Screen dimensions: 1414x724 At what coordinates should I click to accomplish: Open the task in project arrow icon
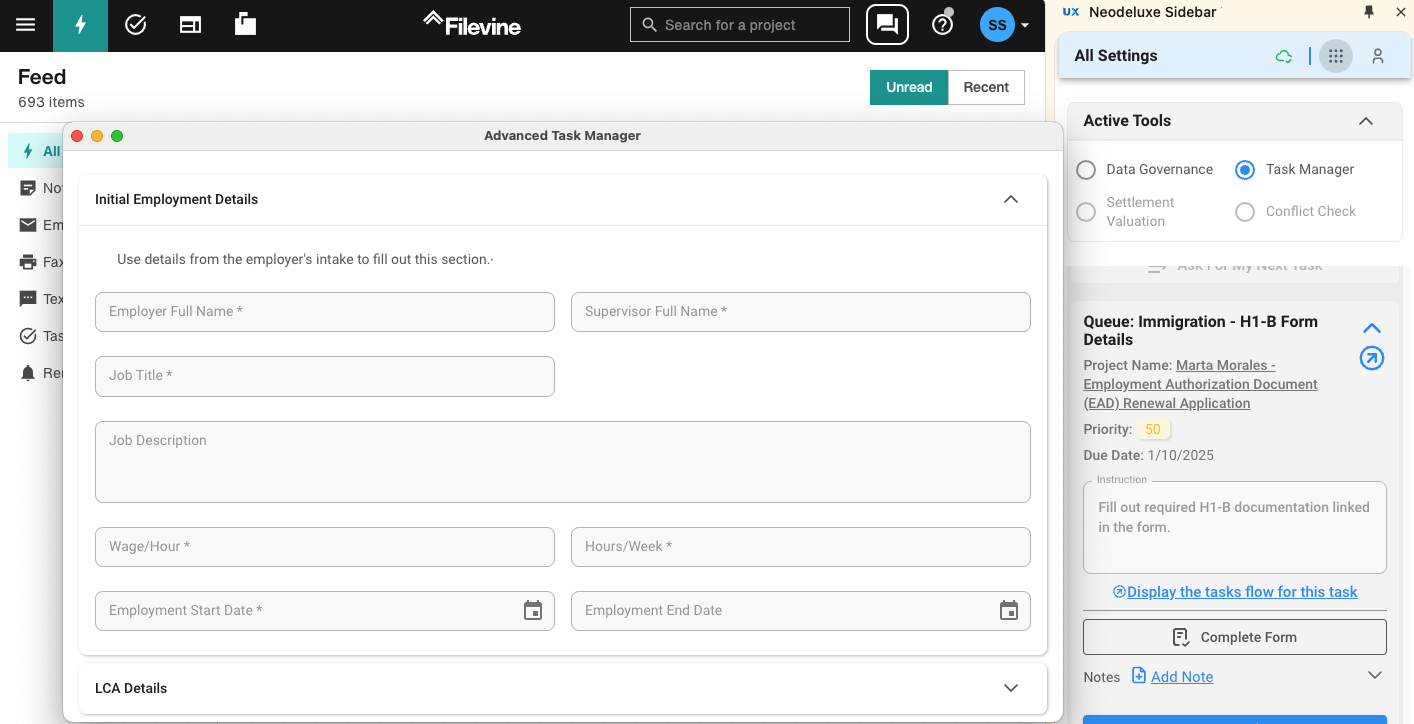click(1372, 358)
